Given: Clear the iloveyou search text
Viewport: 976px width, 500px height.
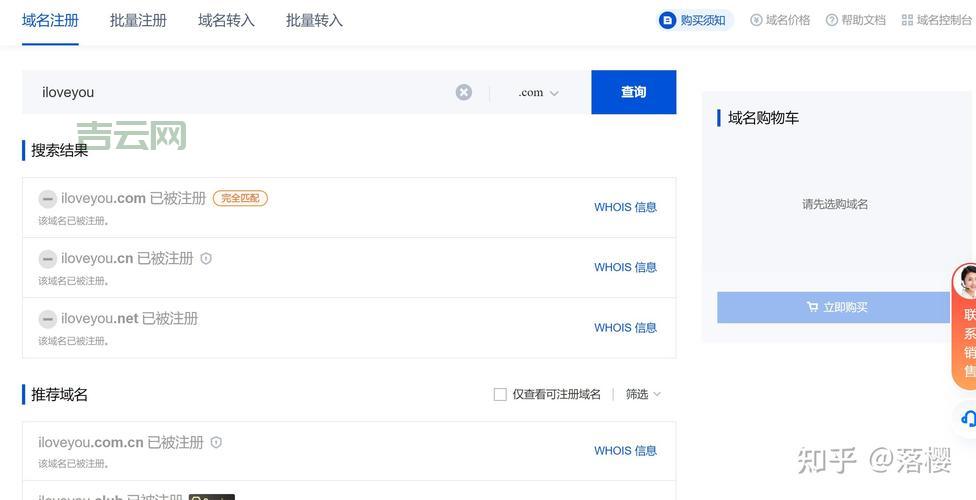Looking at the screenshot, I should (464, 92).
